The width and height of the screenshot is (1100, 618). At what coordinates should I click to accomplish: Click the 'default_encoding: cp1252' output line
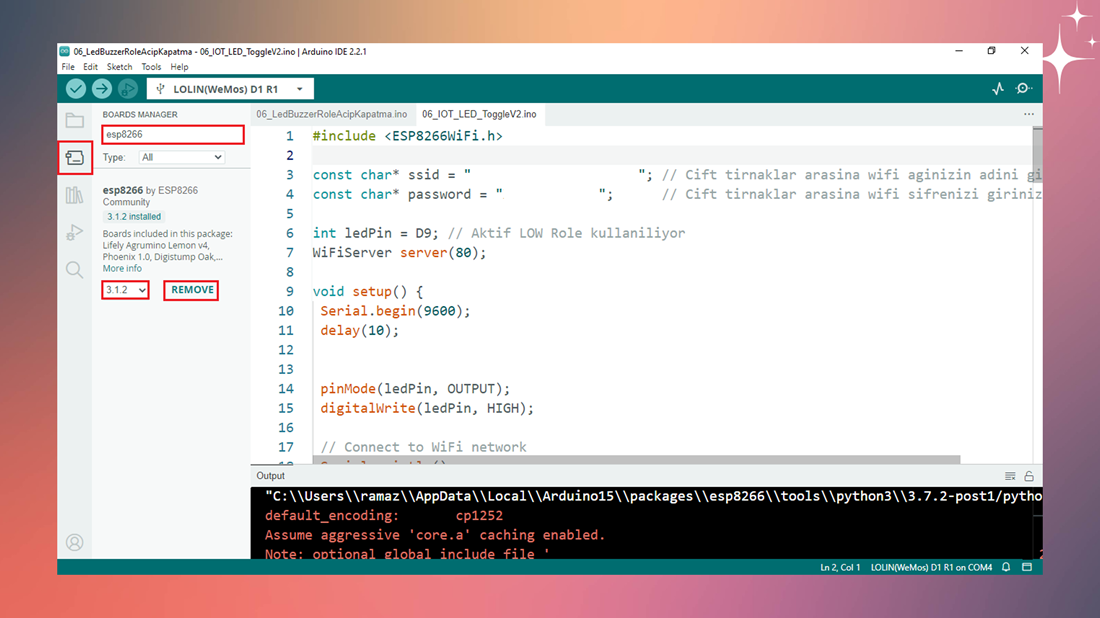pos(384,516)
